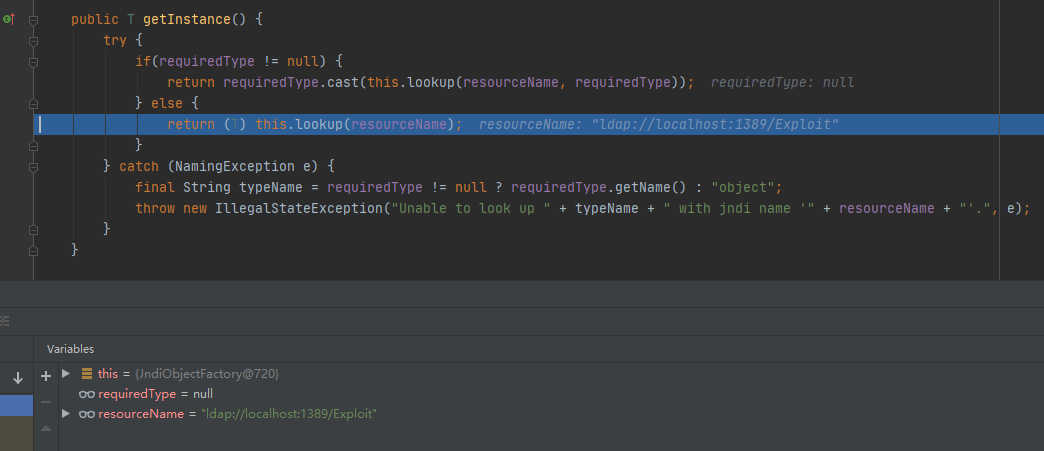Click the inline resourceName ldap debug hint
The height and width of the screenshot is (451, 1044).
click(x=658, y=124)
